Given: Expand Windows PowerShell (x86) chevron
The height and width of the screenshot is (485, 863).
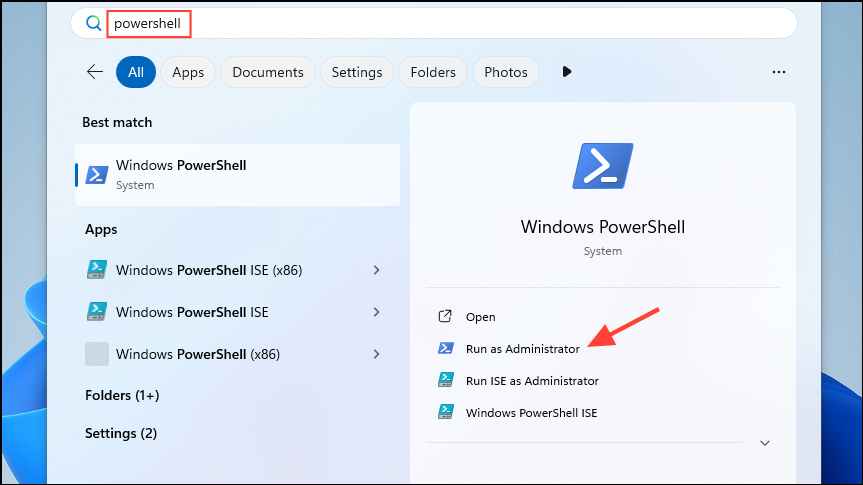Looking at the screenshot, I should coord(376,354).
